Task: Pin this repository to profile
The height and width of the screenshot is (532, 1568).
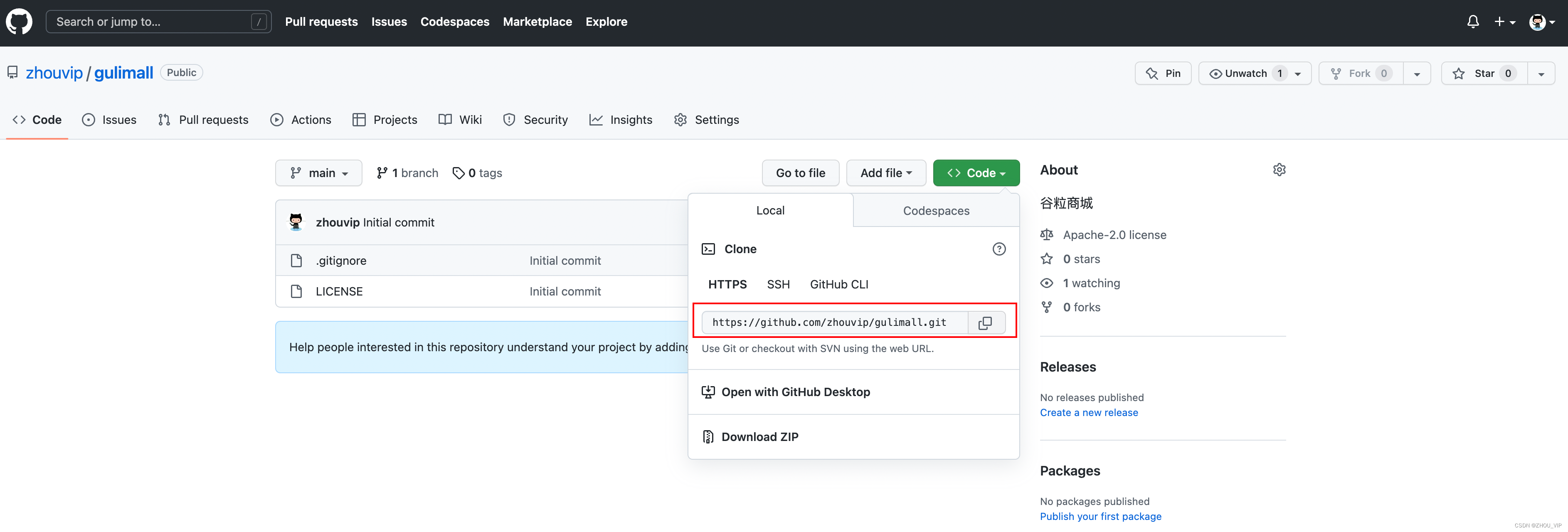Action: (x=1163, y=74)
